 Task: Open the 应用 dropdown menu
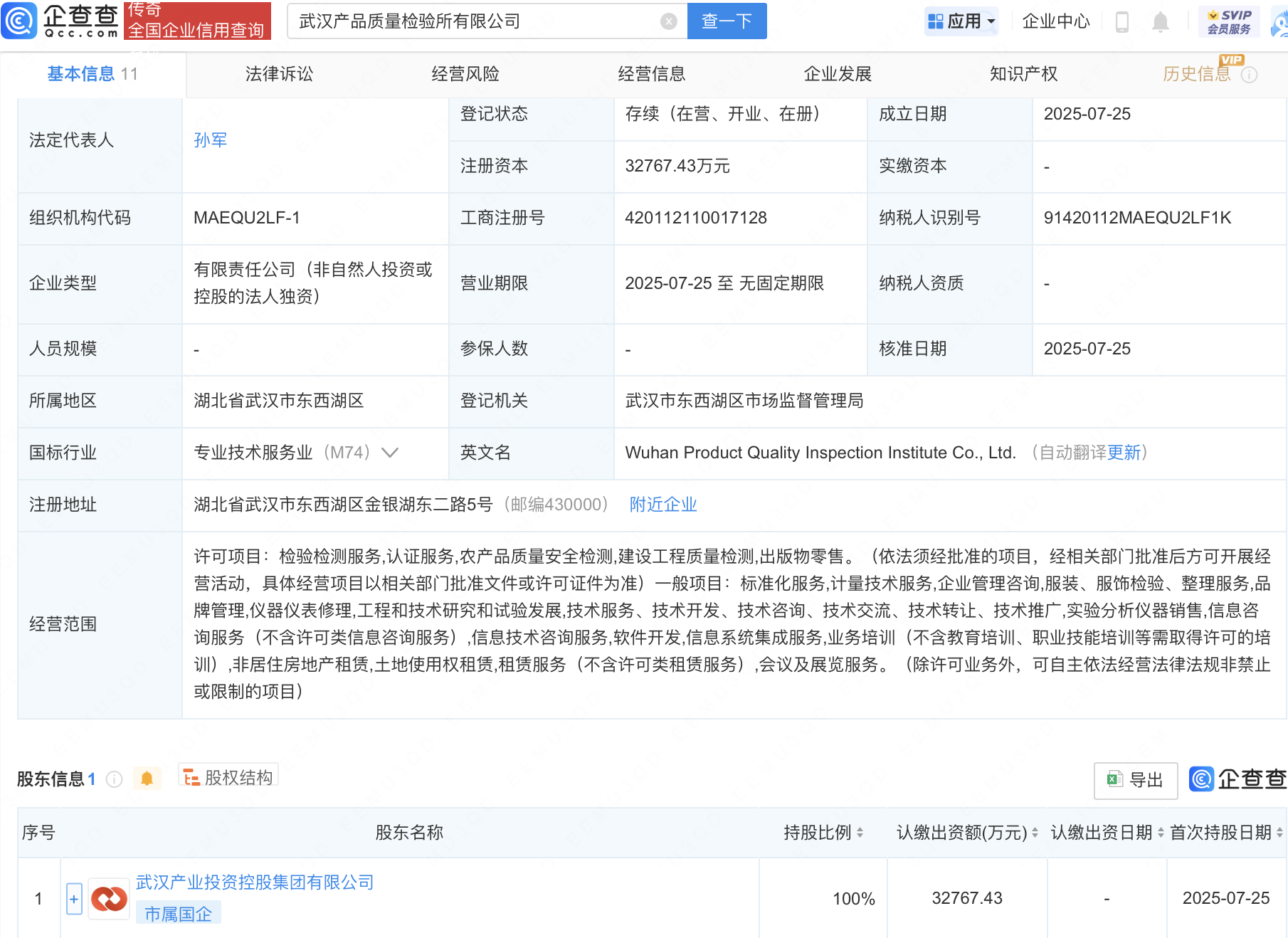click(961, 21)
